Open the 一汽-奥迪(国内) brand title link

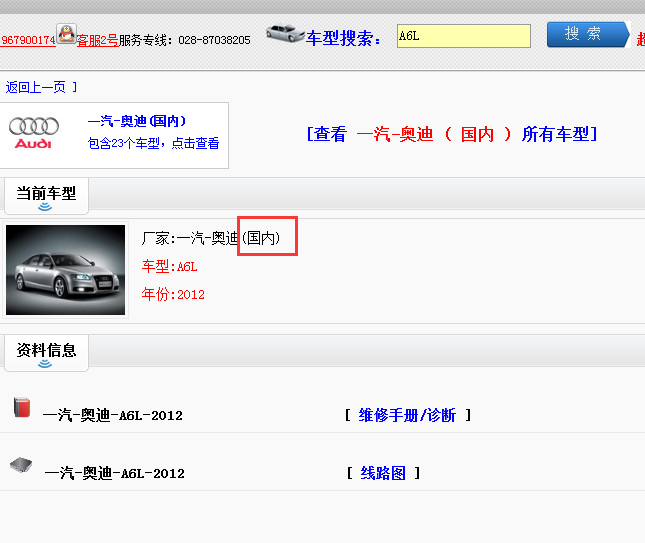click(137, 121)
